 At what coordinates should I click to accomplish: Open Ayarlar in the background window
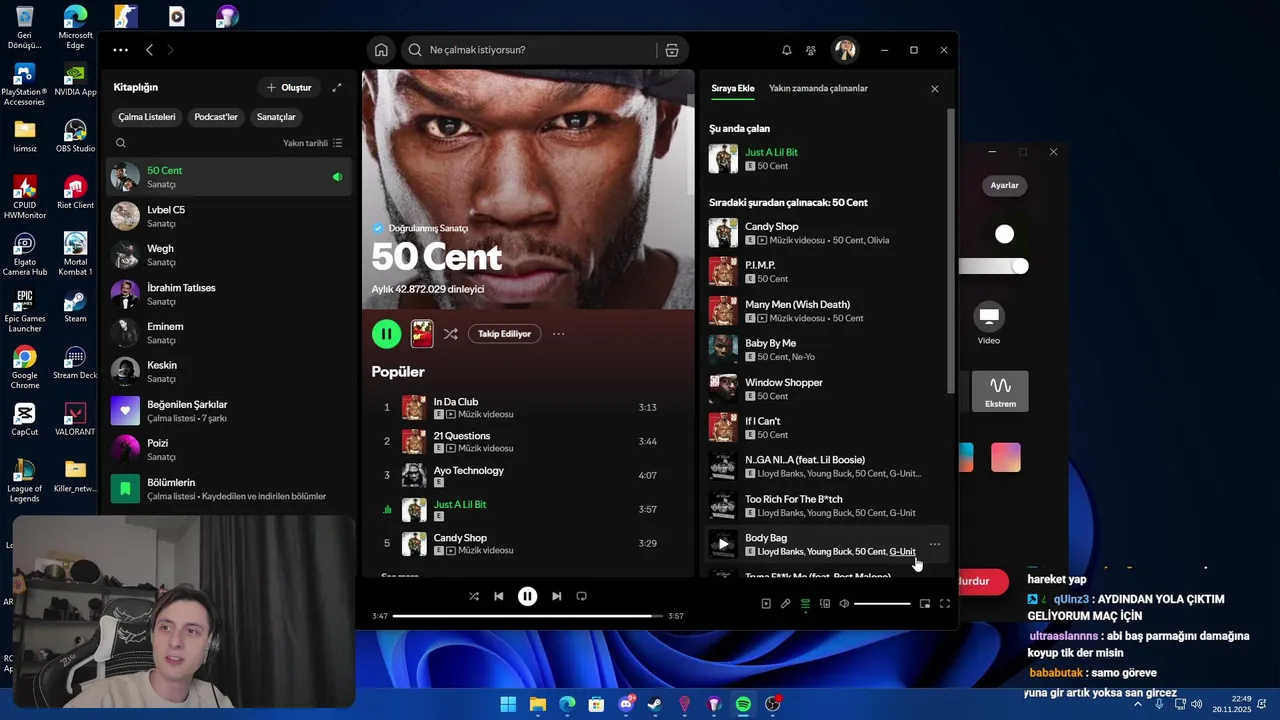(1004, 185)
